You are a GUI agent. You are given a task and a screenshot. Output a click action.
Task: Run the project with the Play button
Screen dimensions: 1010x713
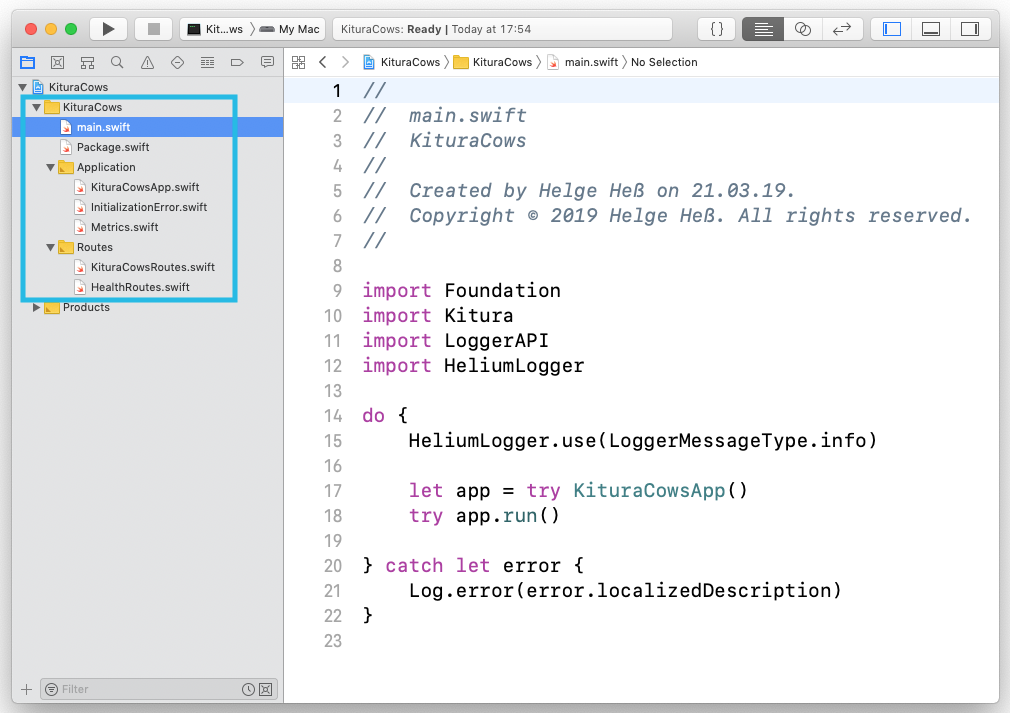point(108,29)
